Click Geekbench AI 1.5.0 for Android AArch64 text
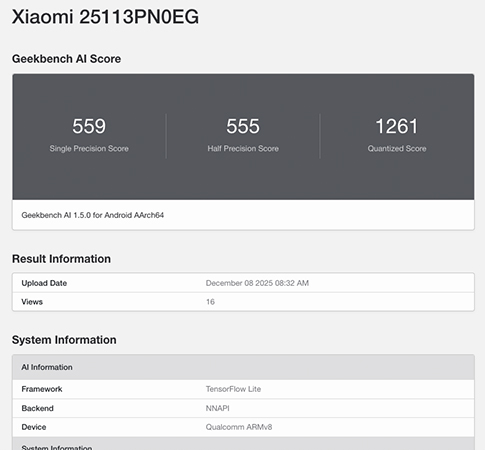The image size is (485, 450). click(93, 215)
